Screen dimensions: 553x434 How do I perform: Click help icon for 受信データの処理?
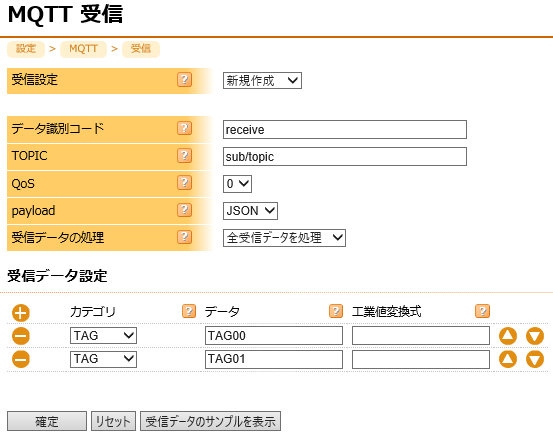click(x=184, y=237)
